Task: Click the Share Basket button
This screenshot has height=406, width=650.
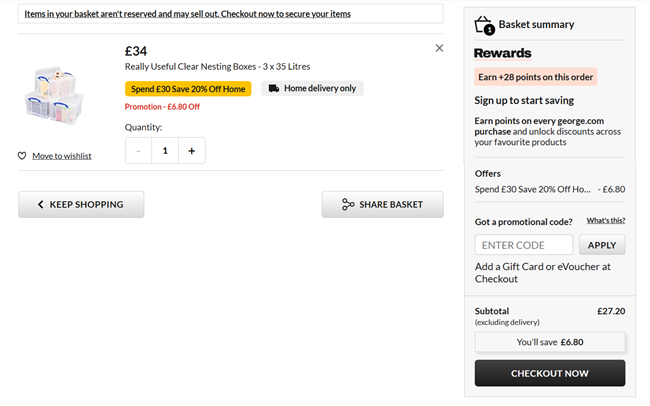Action: tap(383, 204)
